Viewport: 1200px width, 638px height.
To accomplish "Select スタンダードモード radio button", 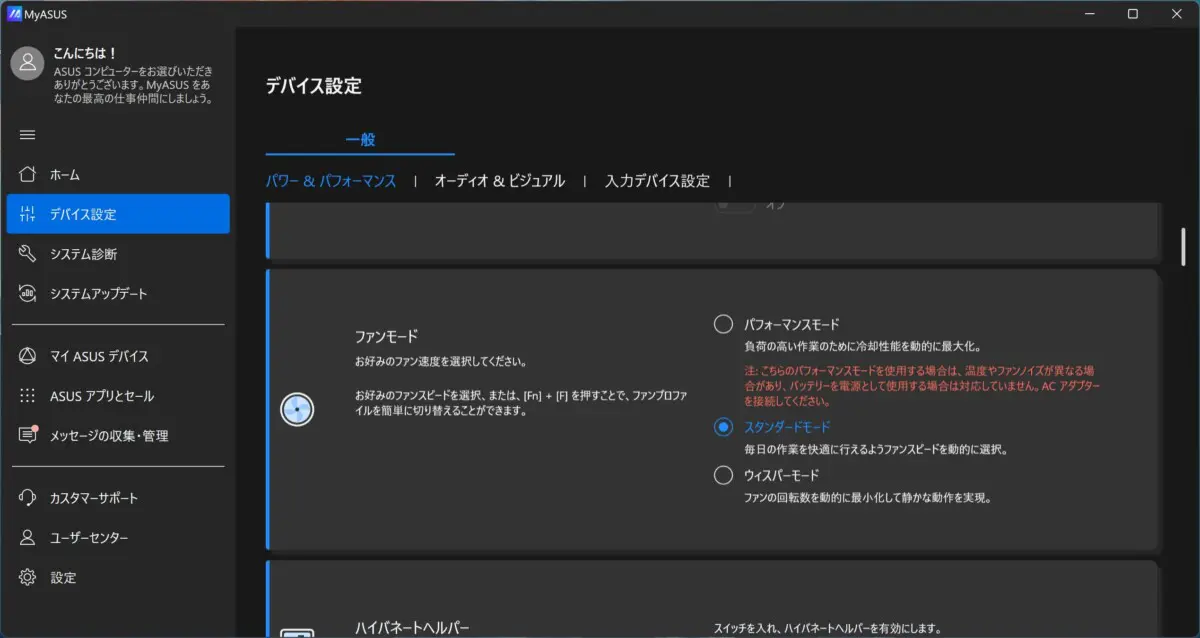I will click(x=723, y=427).
